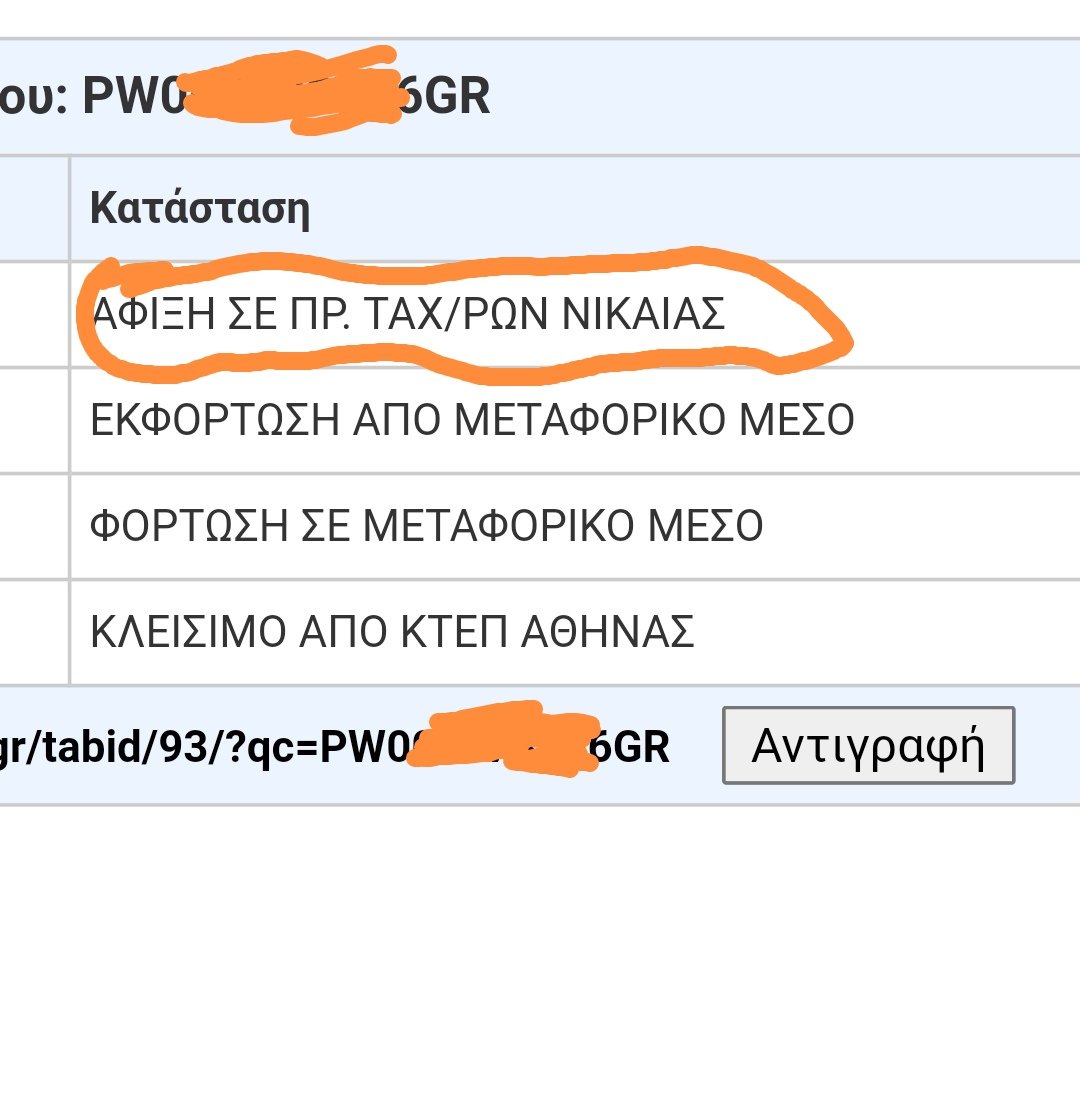Select the Κατάσταση column header
The image size is (1080, 1096).
tap(200, 208)
